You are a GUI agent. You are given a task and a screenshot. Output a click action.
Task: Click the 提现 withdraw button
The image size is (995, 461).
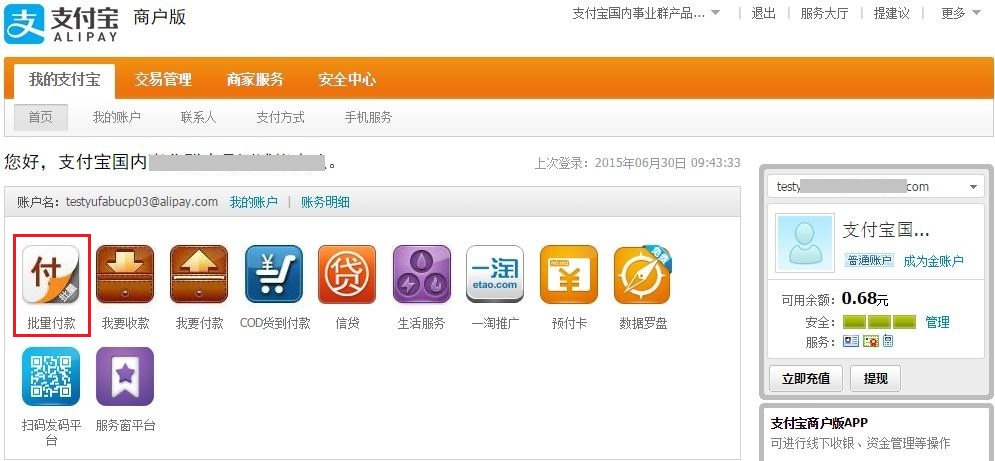875,378
